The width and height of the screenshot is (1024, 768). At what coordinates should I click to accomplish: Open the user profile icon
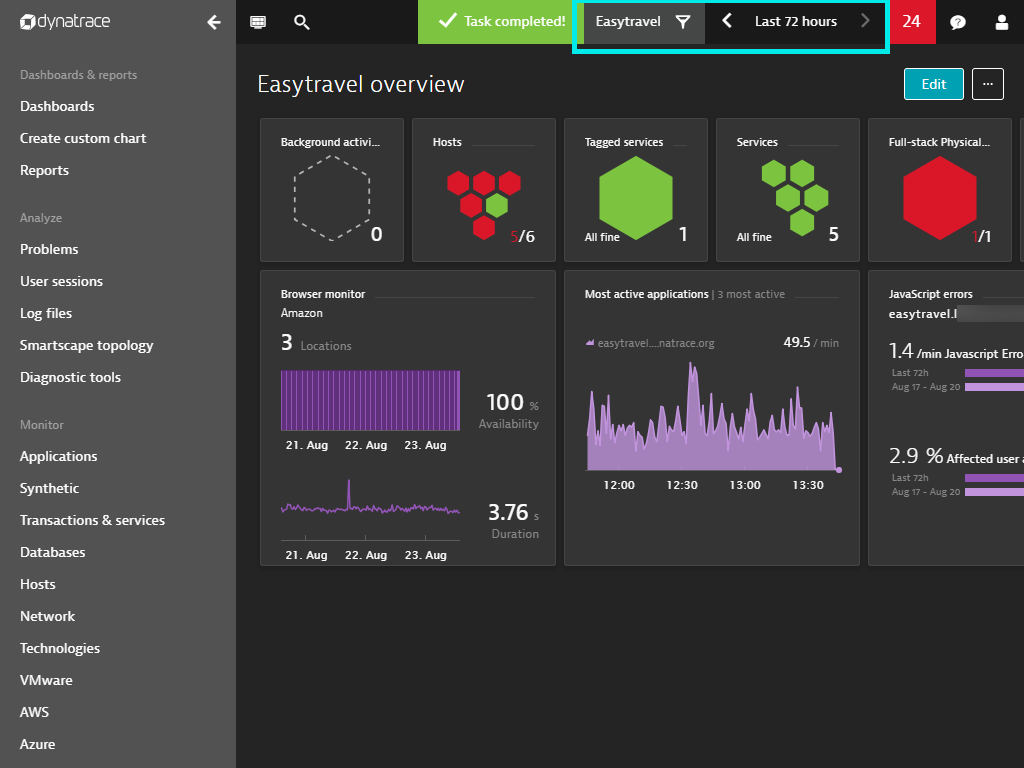point(1001,22)
